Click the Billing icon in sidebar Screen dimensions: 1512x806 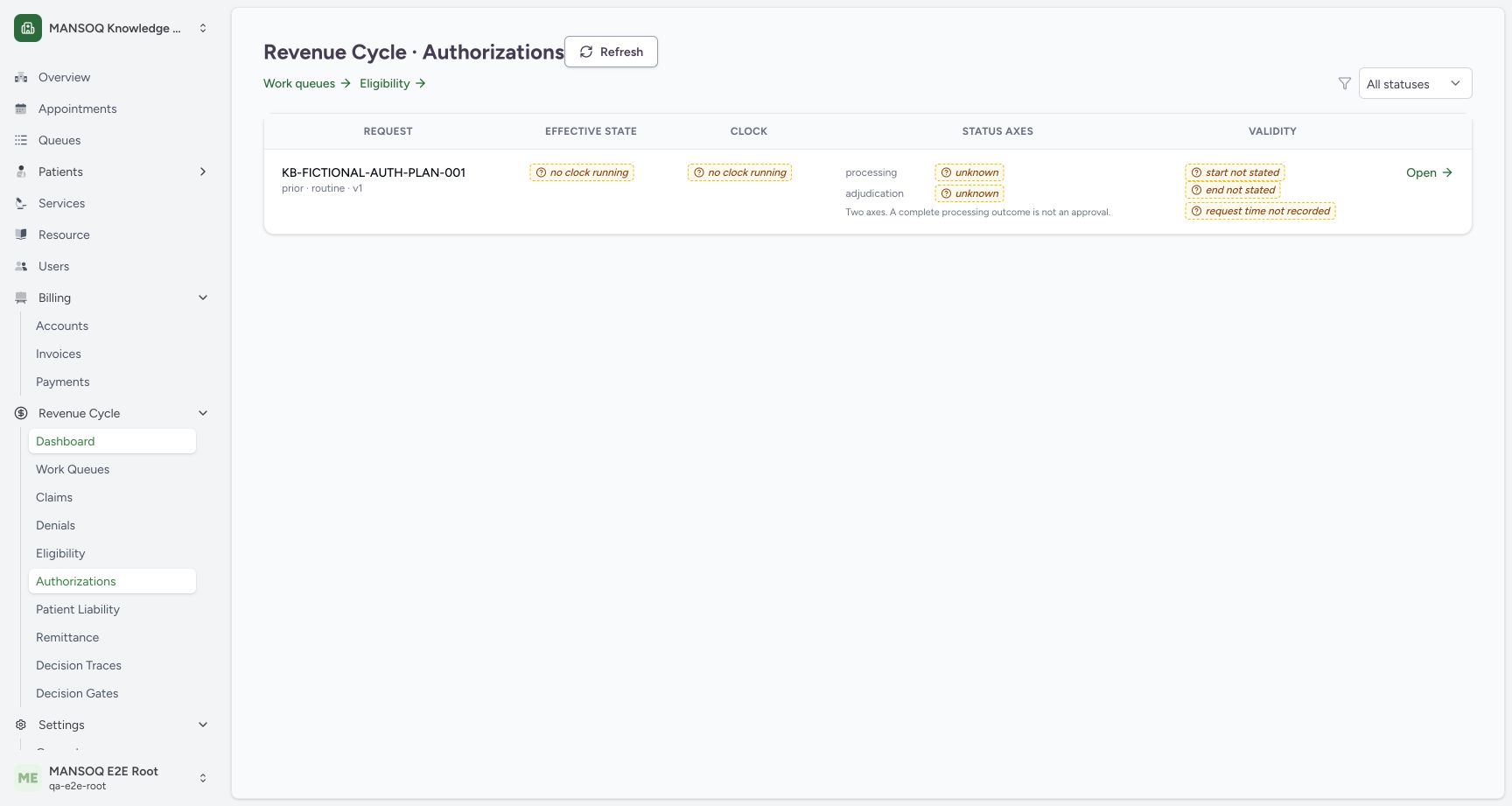click(21, 298)
